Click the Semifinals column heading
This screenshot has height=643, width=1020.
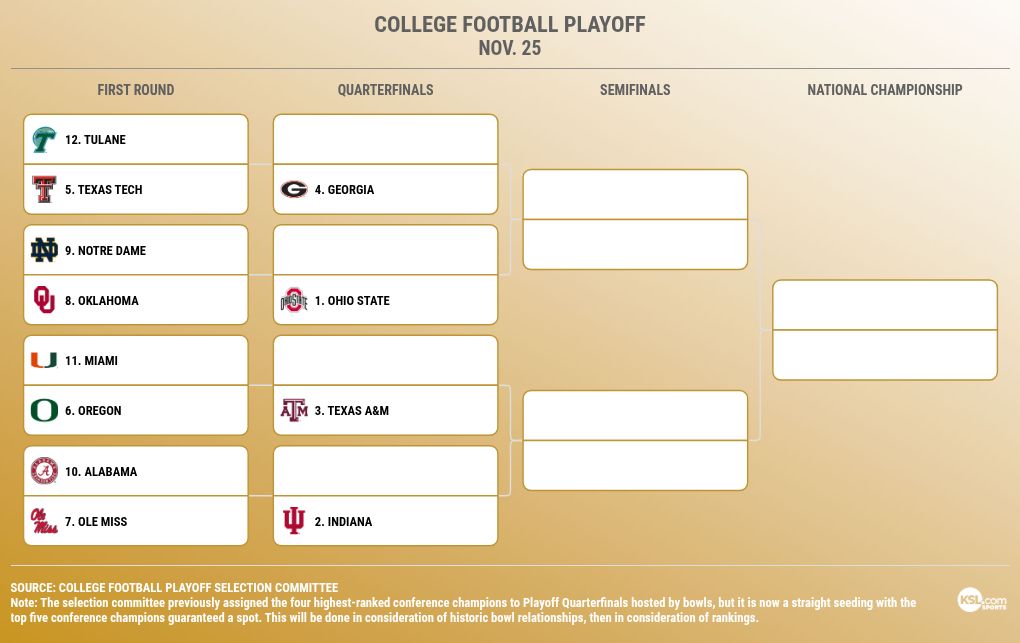(x=635, y=90)
